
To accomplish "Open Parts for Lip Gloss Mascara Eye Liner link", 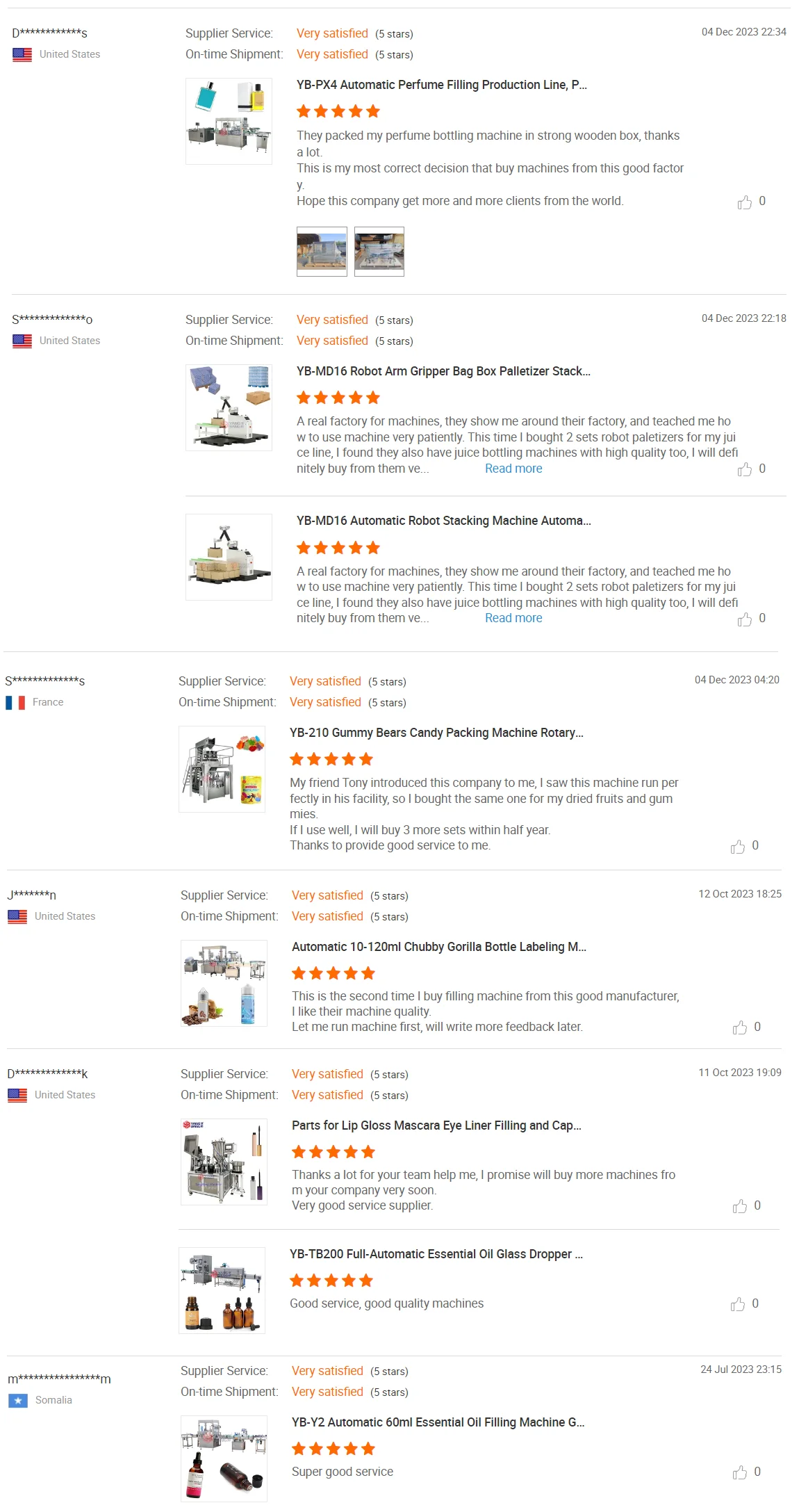I will [436, 1125].
